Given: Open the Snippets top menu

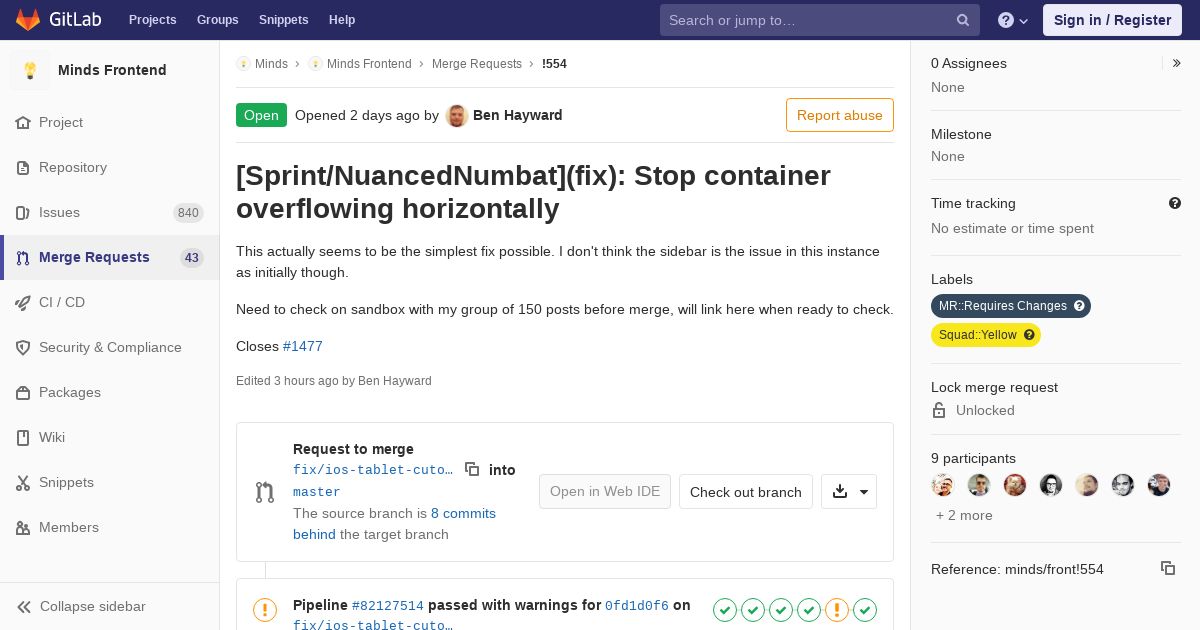Looking at the screenshot, I should (x=284, y=20).
